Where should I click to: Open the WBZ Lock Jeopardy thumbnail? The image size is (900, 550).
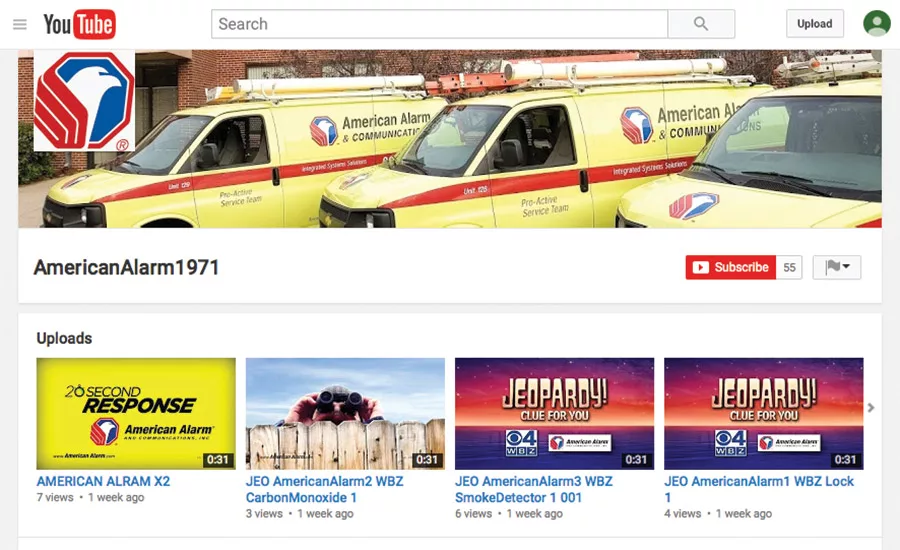[763, 413]
